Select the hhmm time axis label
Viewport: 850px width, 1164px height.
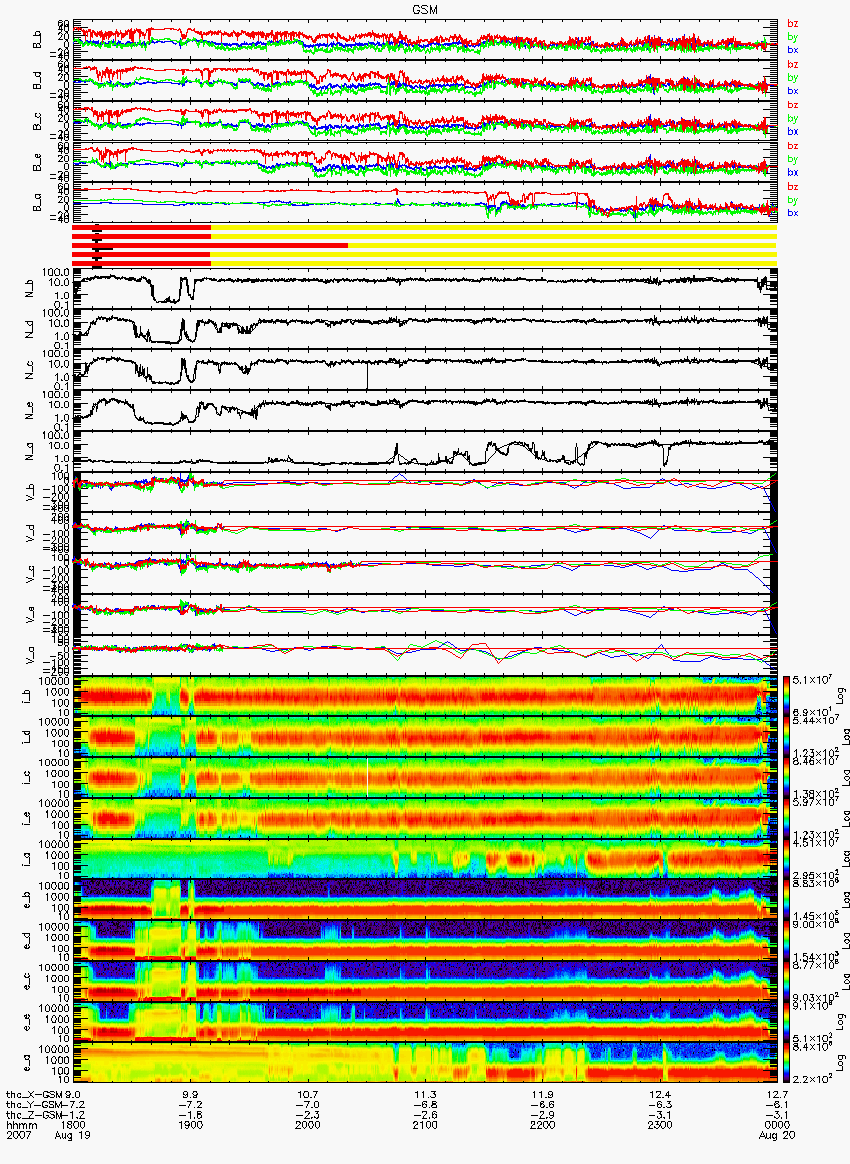coord(22,1125)
